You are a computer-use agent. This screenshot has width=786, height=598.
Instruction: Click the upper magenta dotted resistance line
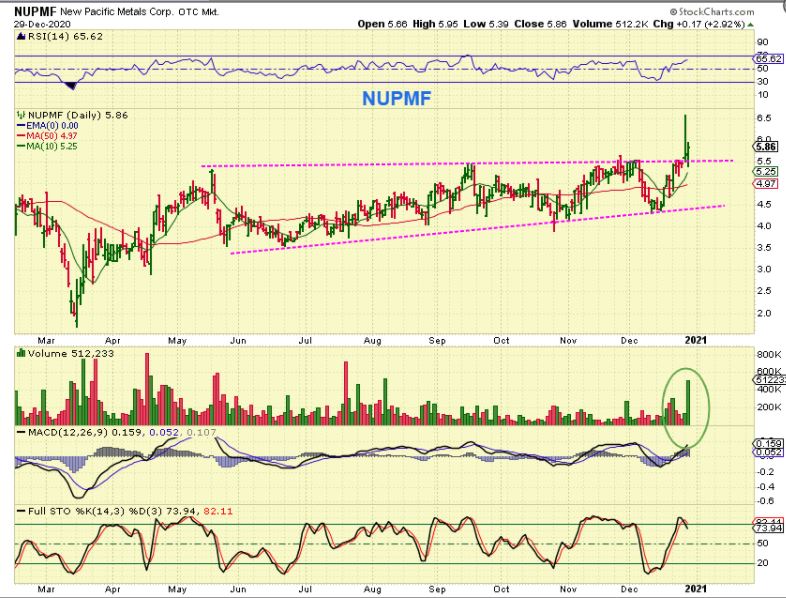400,164
